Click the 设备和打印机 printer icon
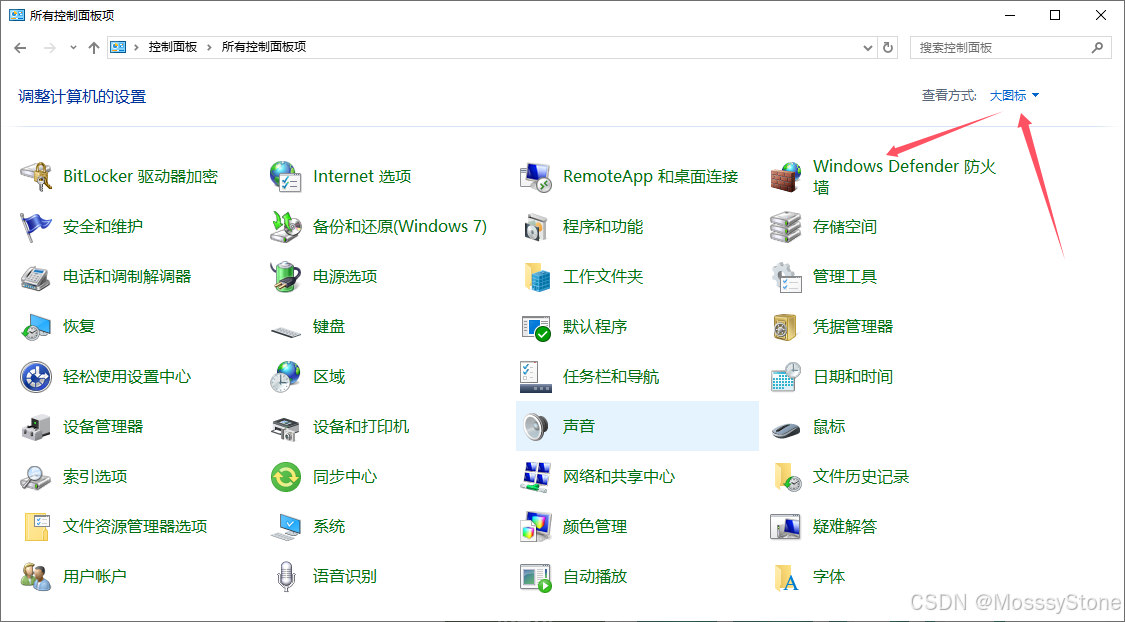1125x622 pixels. (286, 427)
